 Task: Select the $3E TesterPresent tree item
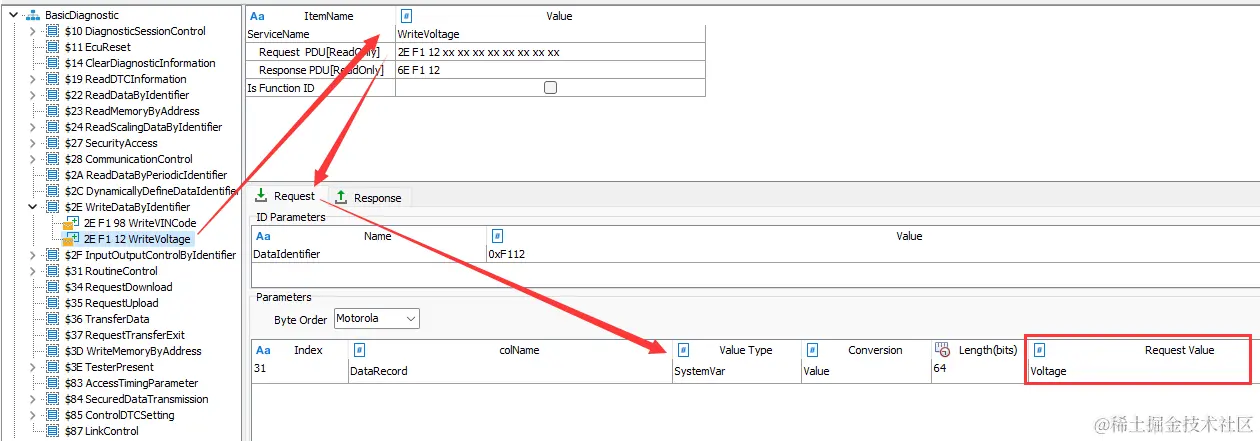point(109,367)
